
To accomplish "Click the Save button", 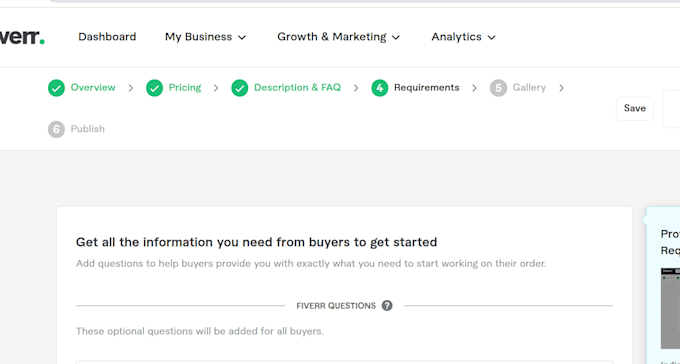I will (x=635, y=108).
